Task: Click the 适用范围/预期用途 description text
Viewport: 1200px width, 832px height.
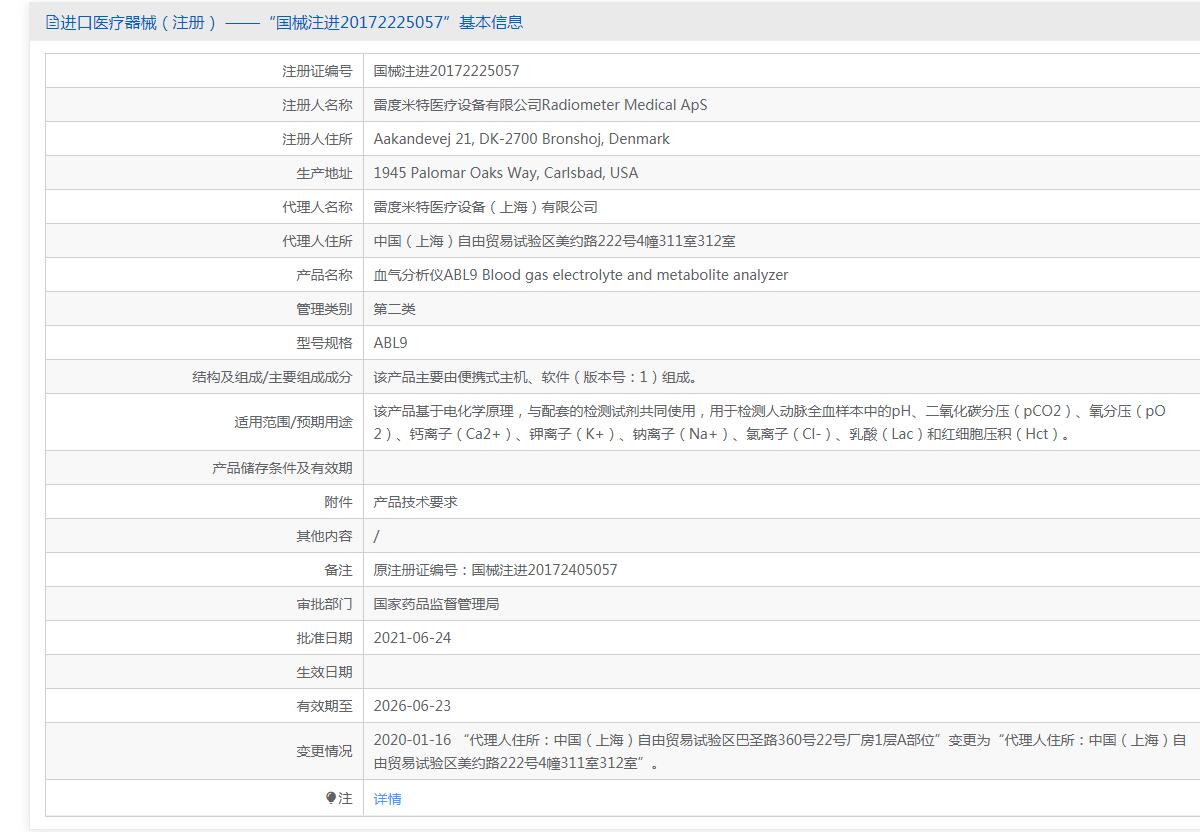Action: pyautogui.click(x=769, y=423)
